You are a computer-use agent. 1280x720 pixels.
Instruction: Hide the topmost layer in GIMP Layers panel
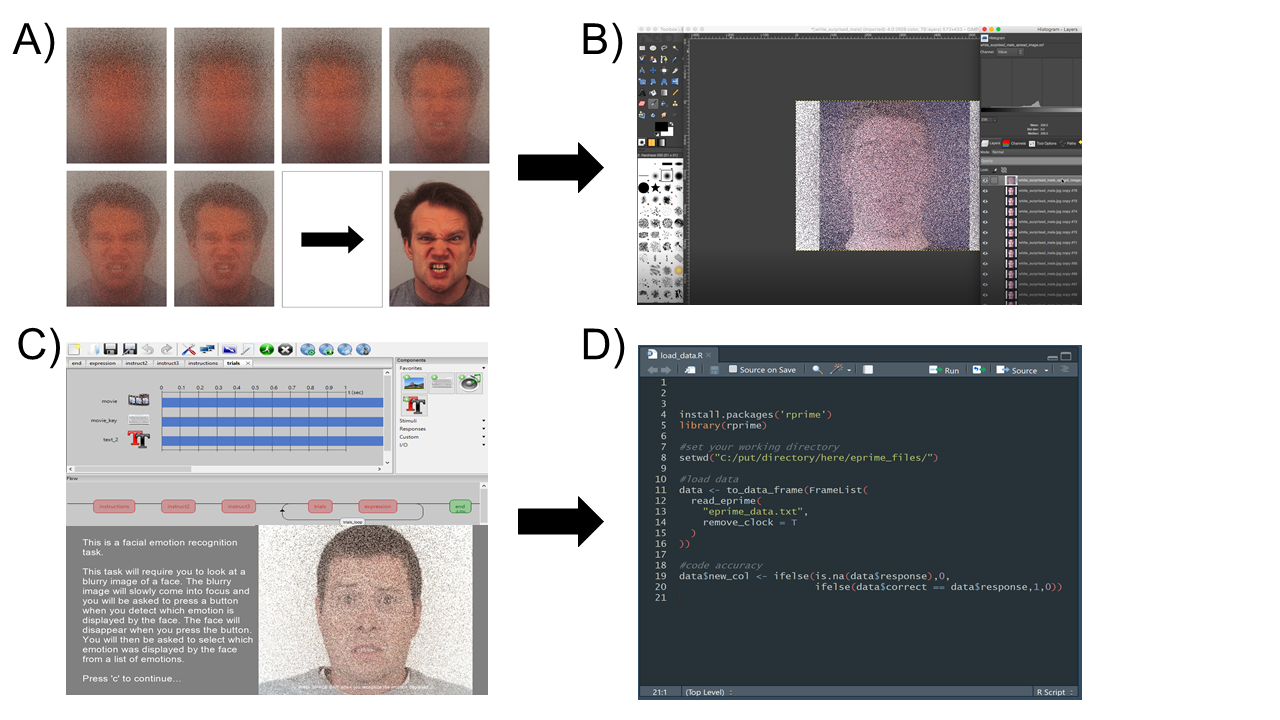click(985, 180)
